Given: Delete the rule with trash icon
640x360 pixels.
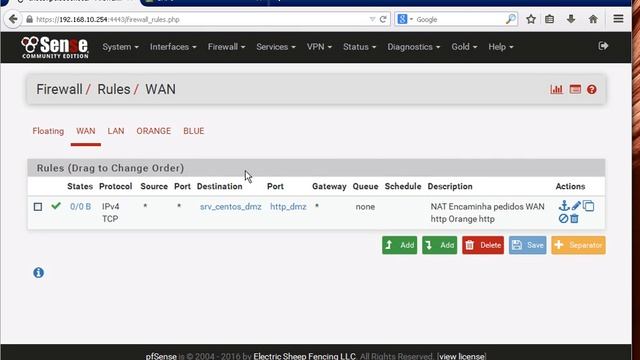Looking at the screenshot, I should pos(574,219).
